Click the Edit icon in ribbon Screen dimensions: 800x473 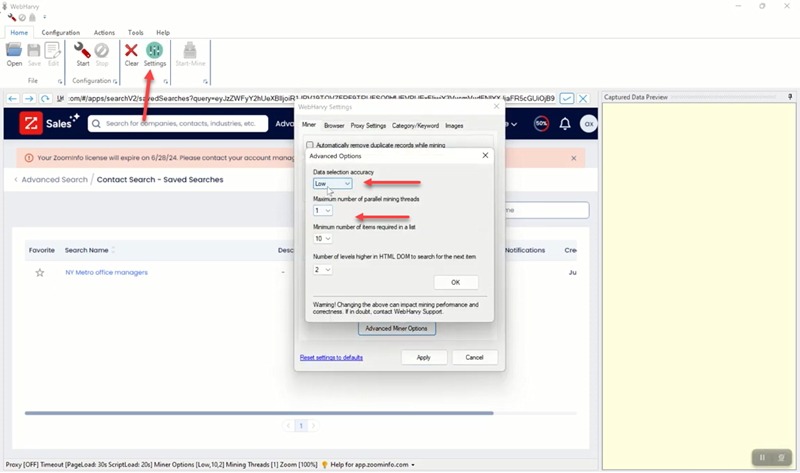pyautogui.click(x=53, y=54)
